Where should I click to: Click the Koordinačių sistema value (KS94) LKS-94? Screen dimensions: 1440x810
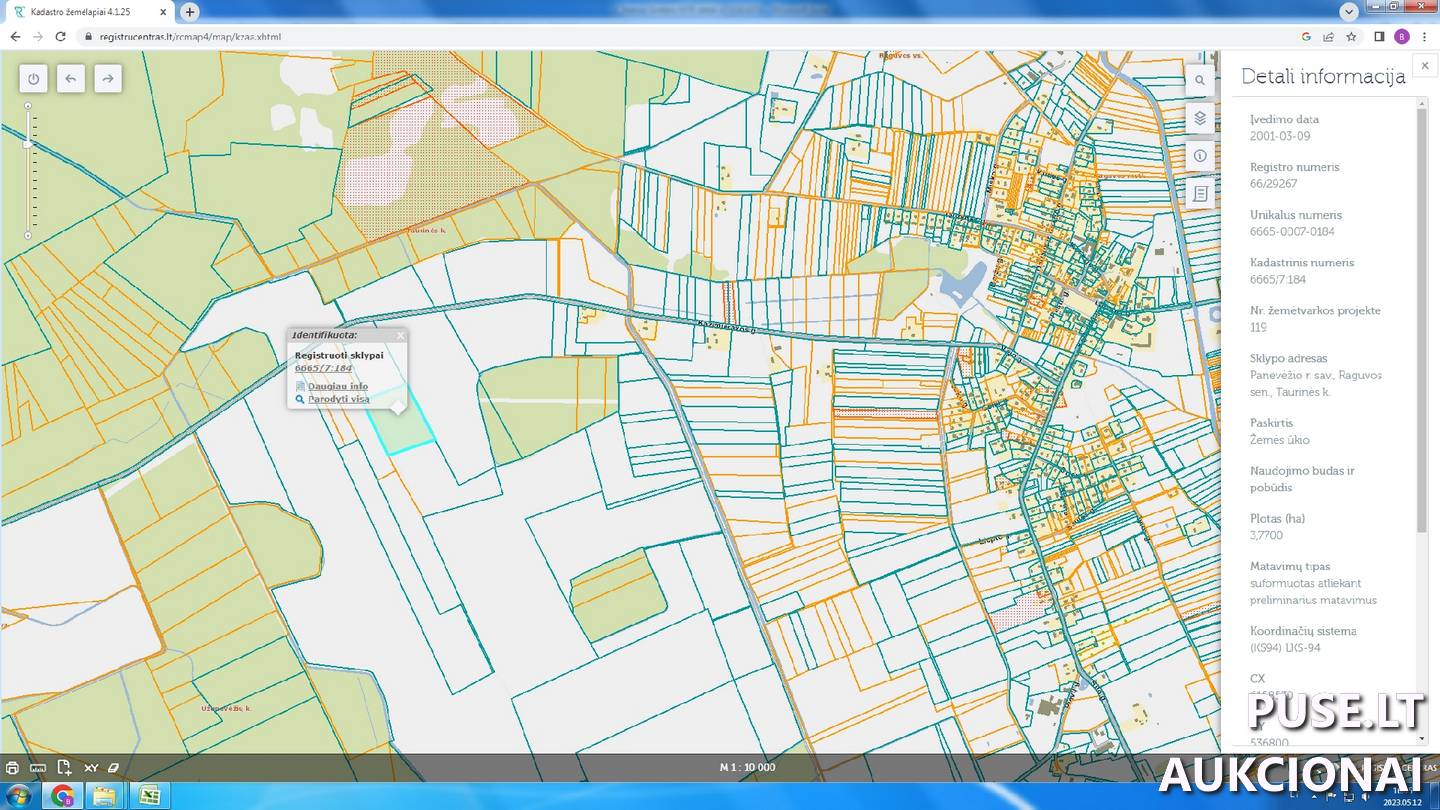[1285, 648]
